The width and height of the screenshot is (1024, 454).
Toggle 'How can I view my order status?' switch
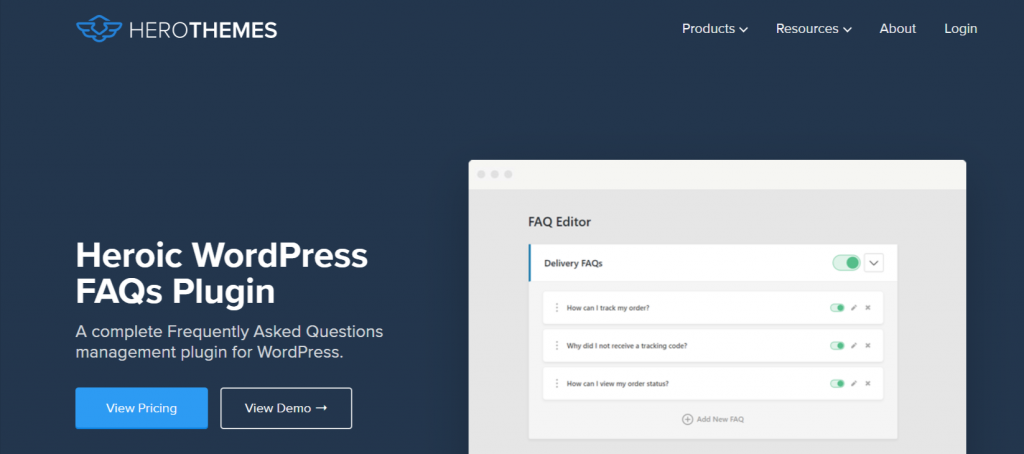click(837, 383)
